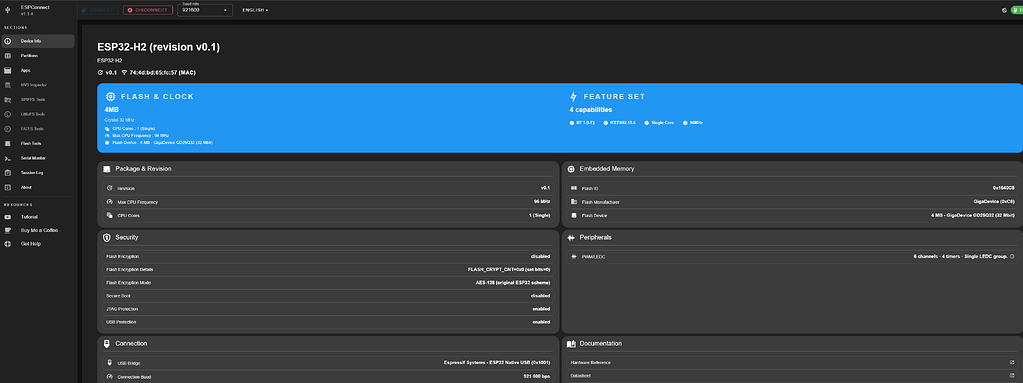Click the Connect button

pos(99,10)
